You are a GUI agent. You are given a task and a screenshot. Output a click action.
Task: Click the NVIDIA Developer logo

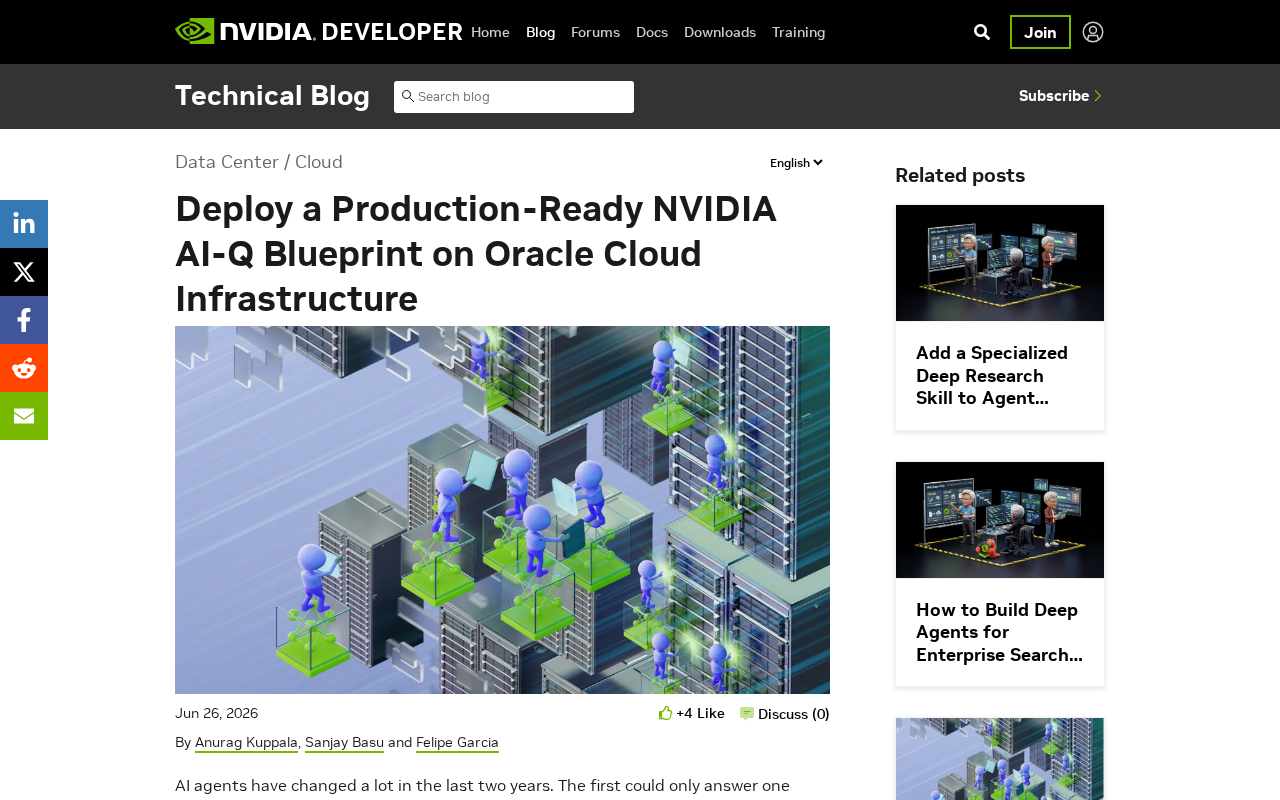pyautogui.click(x=318, y=32)
